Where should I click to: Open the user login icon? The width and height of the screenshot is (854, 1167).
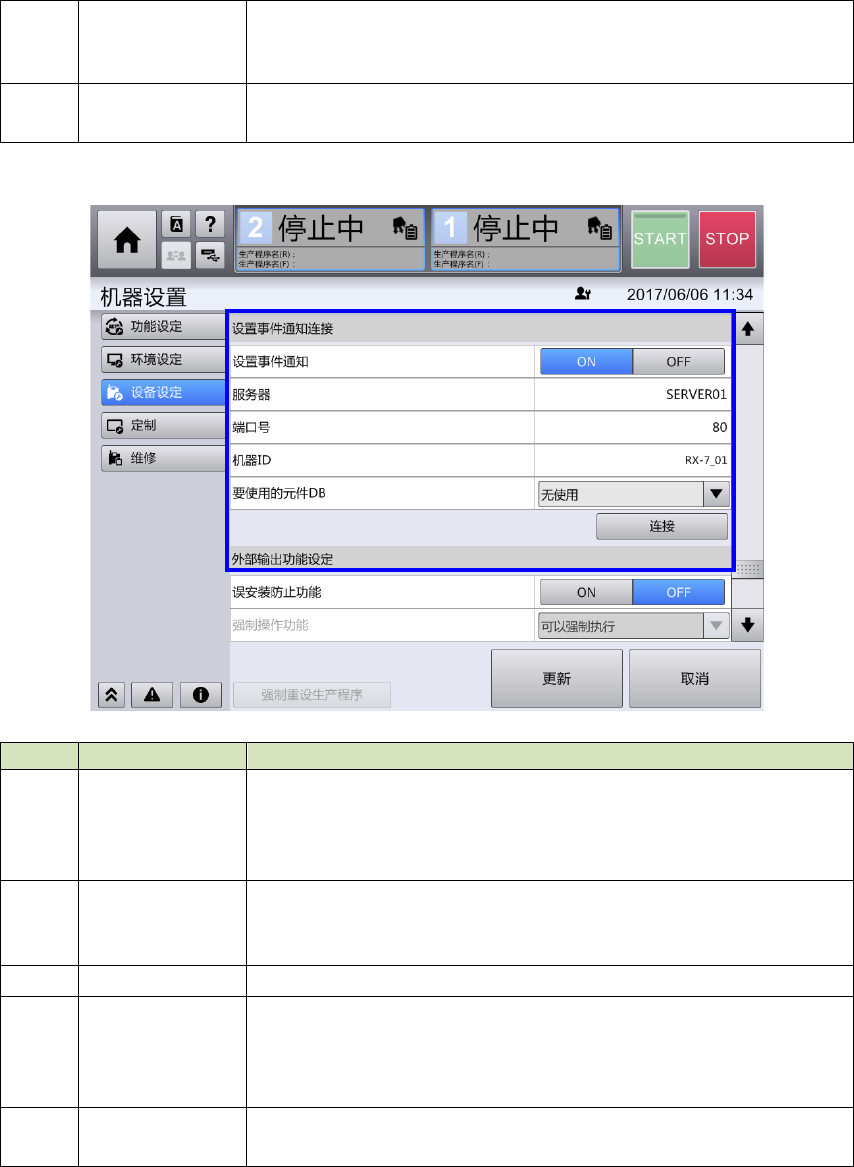pos(176,256)
